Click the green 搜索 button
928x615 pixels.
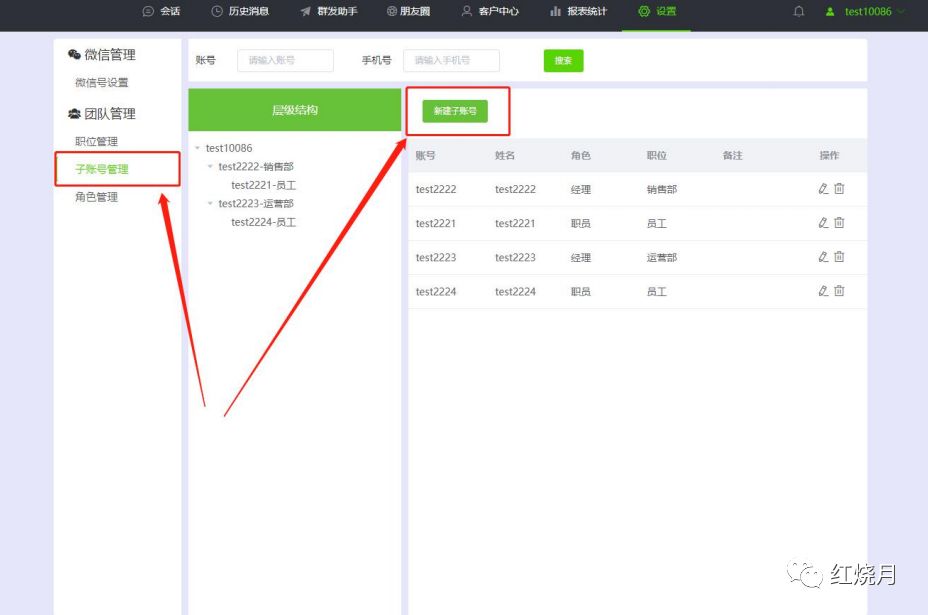563,60
